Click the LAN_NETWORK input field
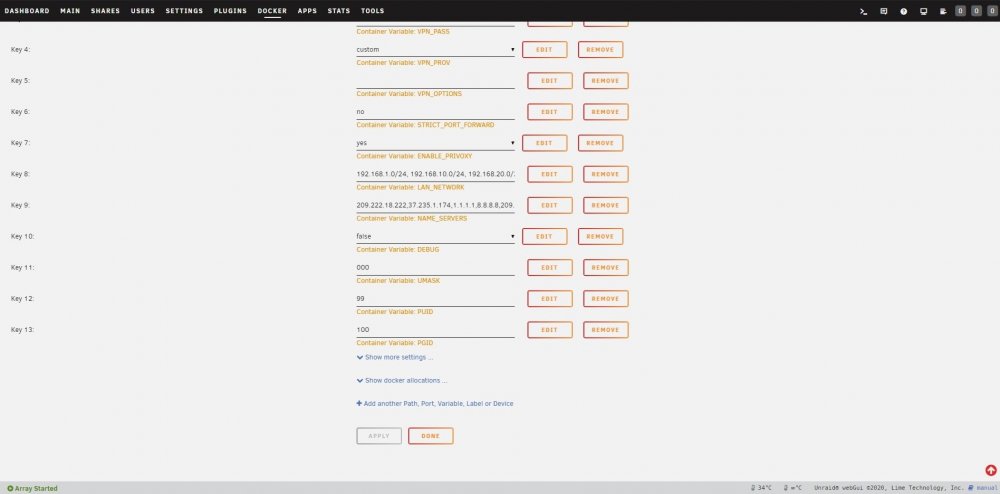Screen dimensions: 1000x494 coord(436,174)
